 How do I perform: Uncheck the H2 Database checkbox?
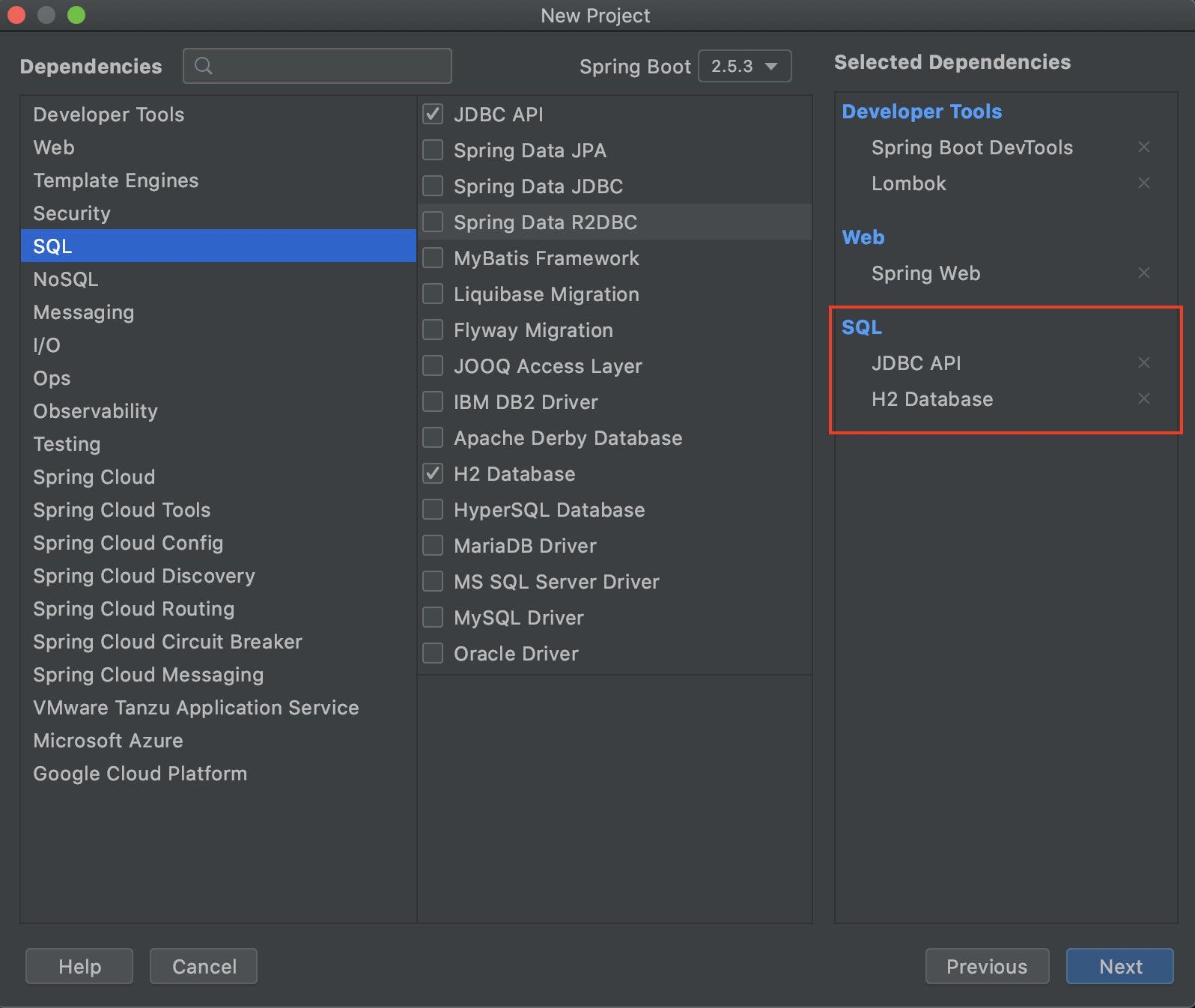click(x=433, y=473)
